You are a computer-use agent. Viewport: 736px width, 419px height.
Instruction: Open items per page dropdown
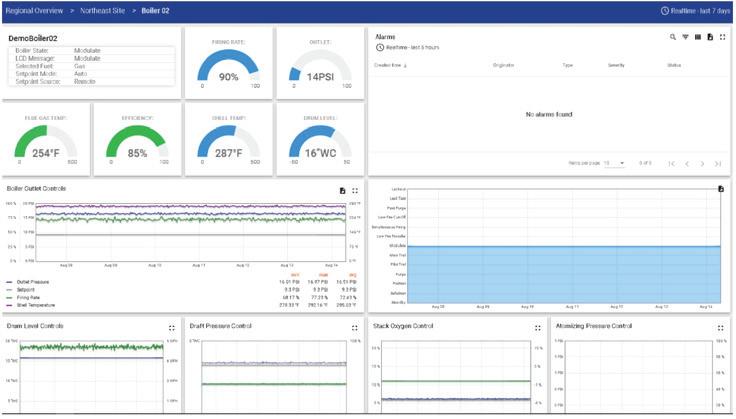(x=614, y=163)
